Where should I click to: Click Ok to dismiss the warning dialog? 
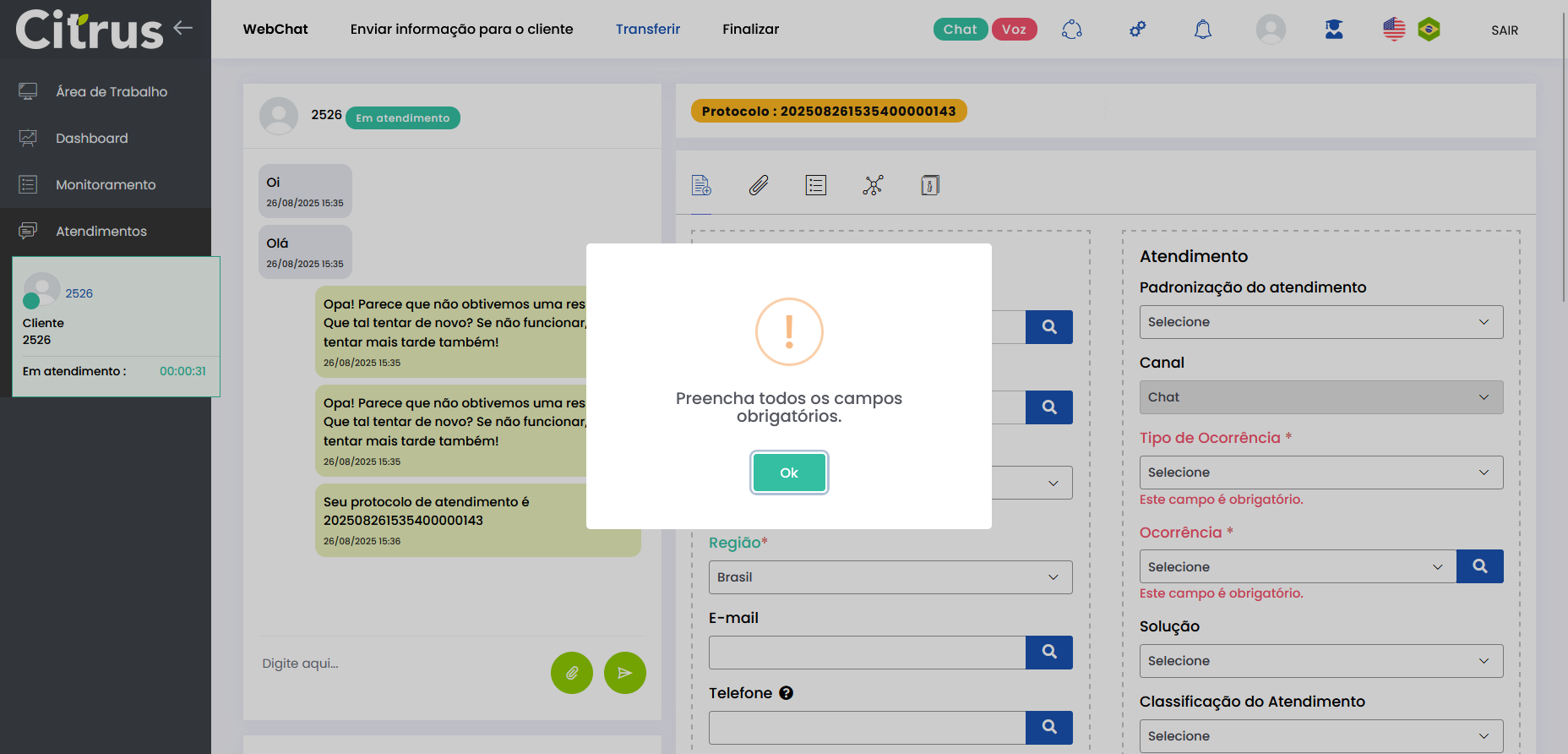[788, 473]
